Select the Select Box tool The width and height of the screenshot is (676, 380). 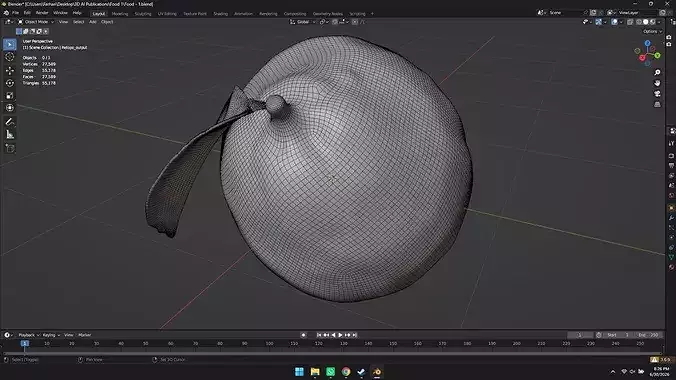(9, 44)
